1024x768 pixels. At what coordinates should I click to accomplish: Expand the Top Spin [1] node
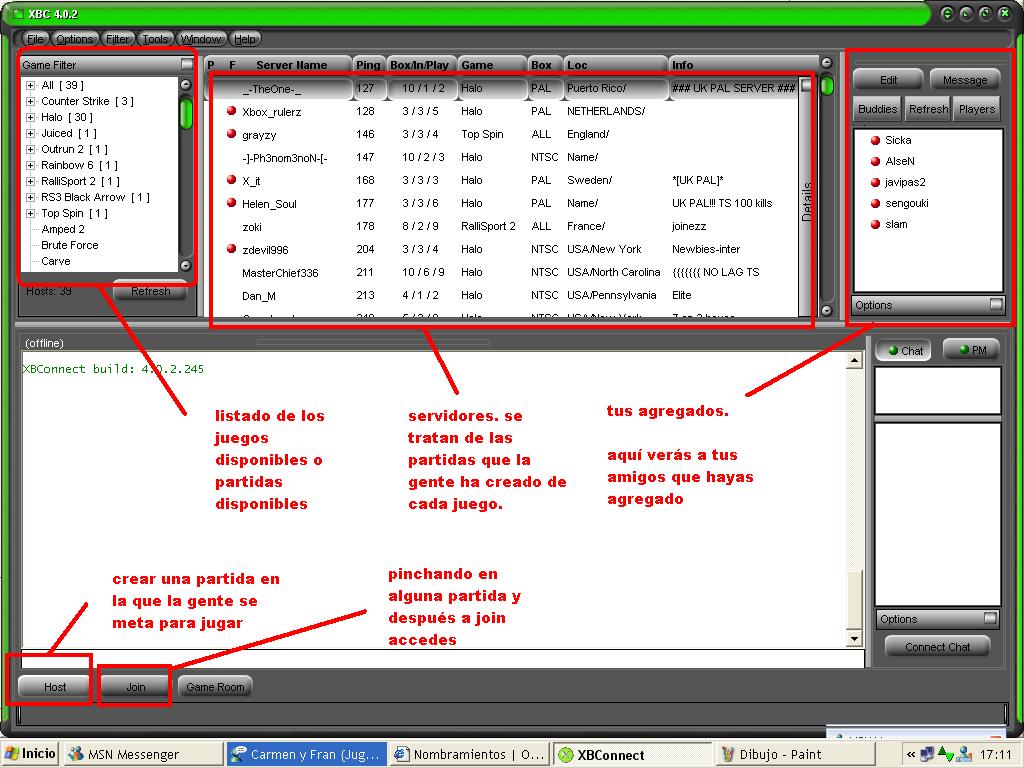coord(30,214)
